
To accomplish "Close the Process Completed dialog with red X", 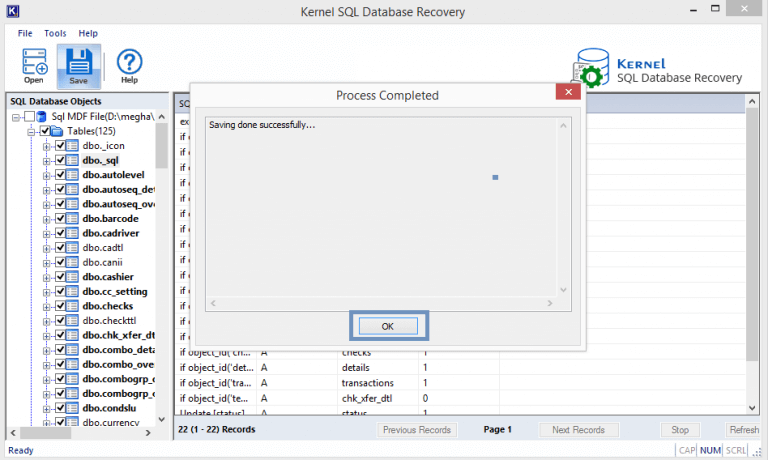I will 568,92.
